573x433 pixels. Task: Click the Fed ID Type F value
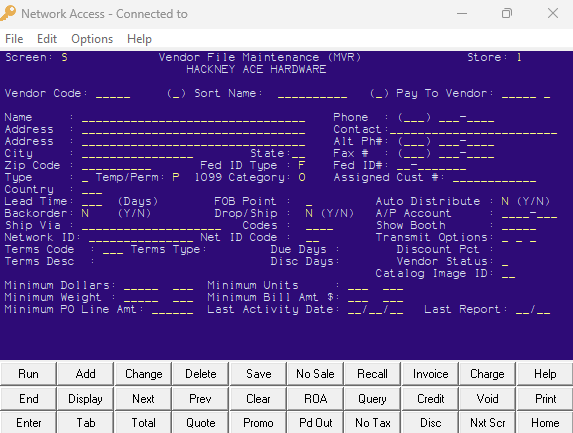(301, 166)
